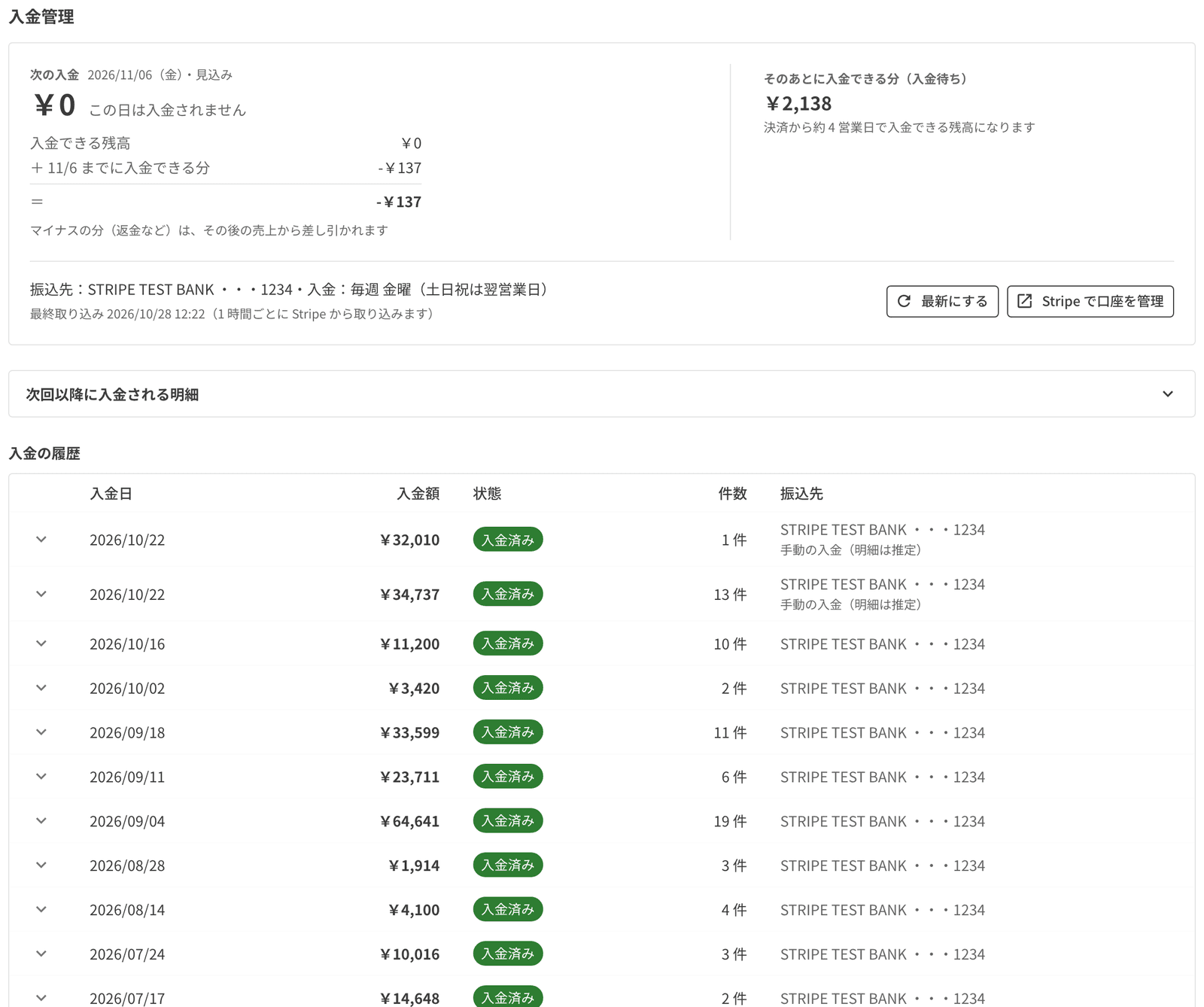
Task: Expand the 2026/08/28 payout row
Action: [x=41, y=866]
